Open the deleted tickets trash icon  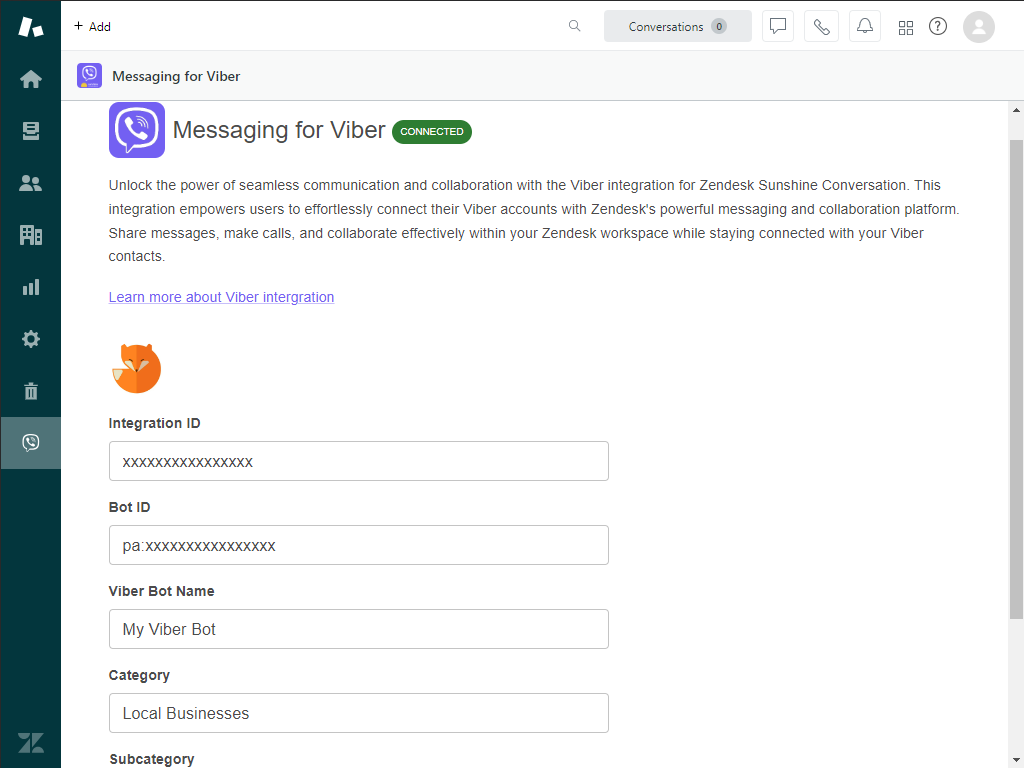(x=30, y=391)
